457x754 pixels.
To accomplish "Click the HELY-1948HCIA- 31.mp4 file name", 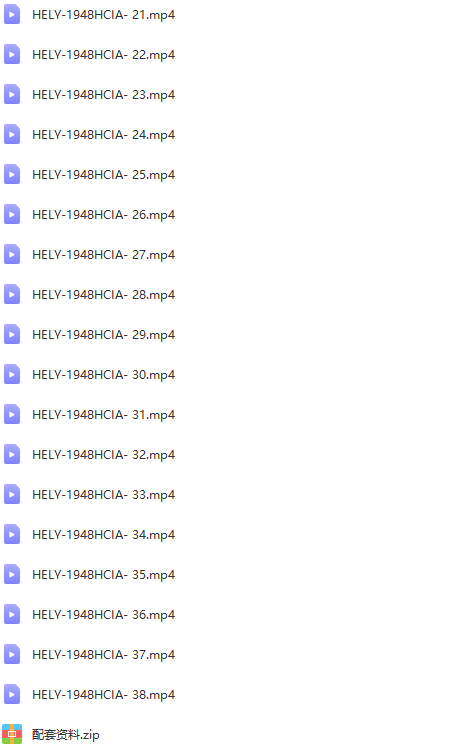I will point(103,415).
